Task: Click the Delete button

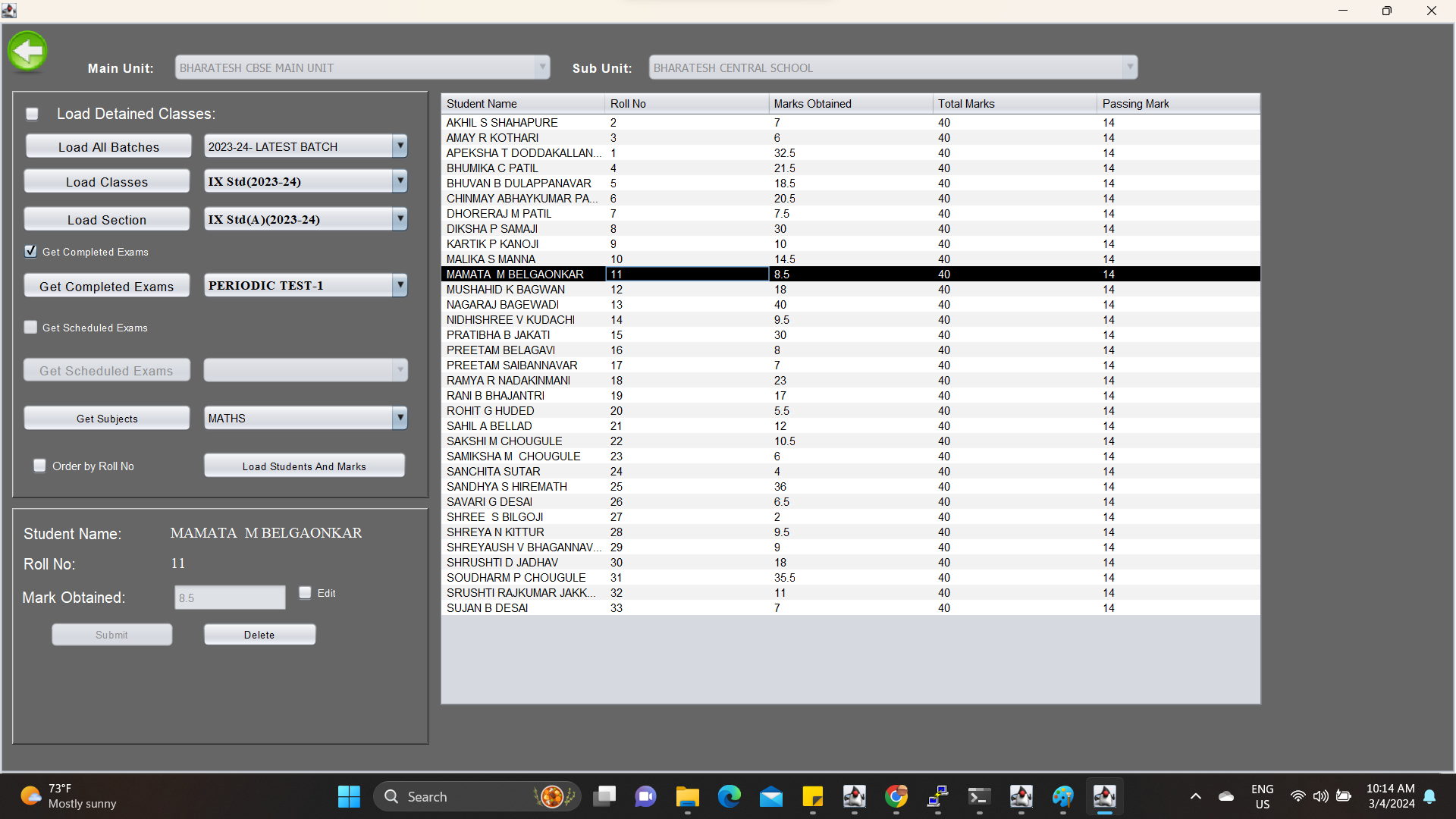Action: [x=259, y=635]
